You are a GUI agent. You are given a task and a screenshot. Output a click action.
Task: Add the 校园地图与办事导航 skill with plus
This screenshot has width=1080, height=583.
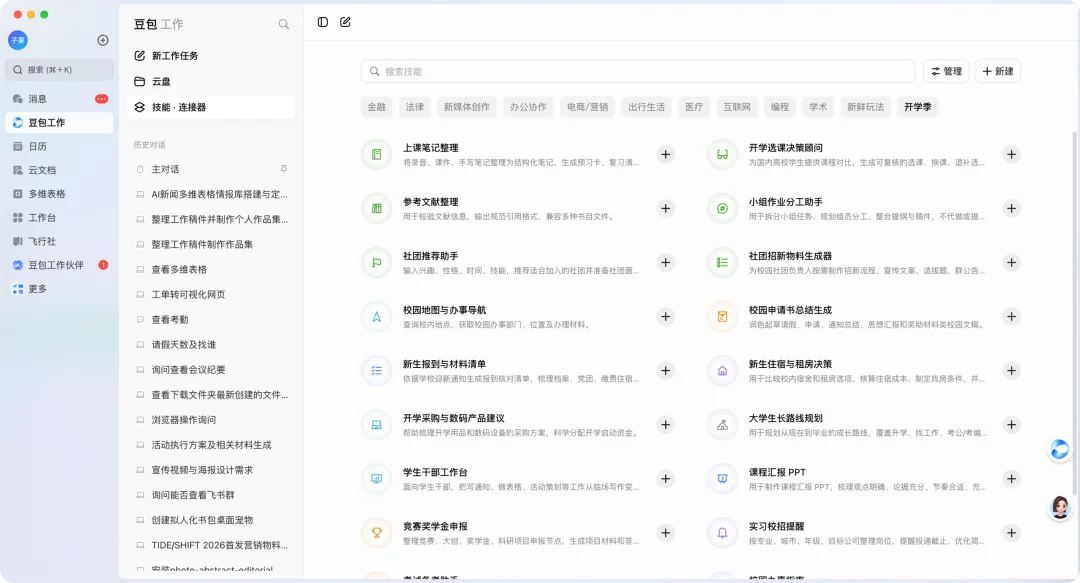coord(665,316)
